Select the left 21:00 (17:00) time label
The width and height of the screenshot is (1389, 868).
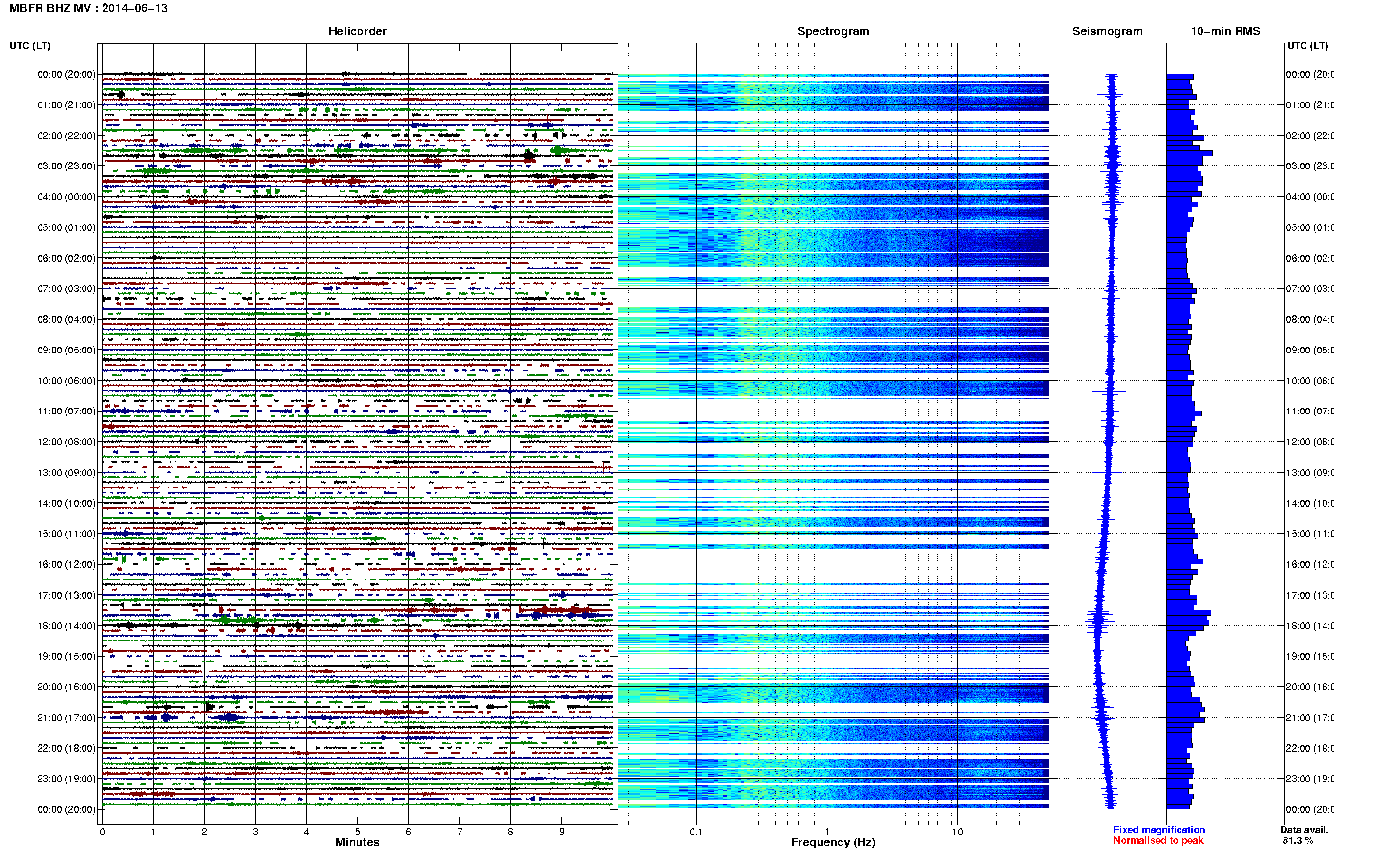pos(66,718)
